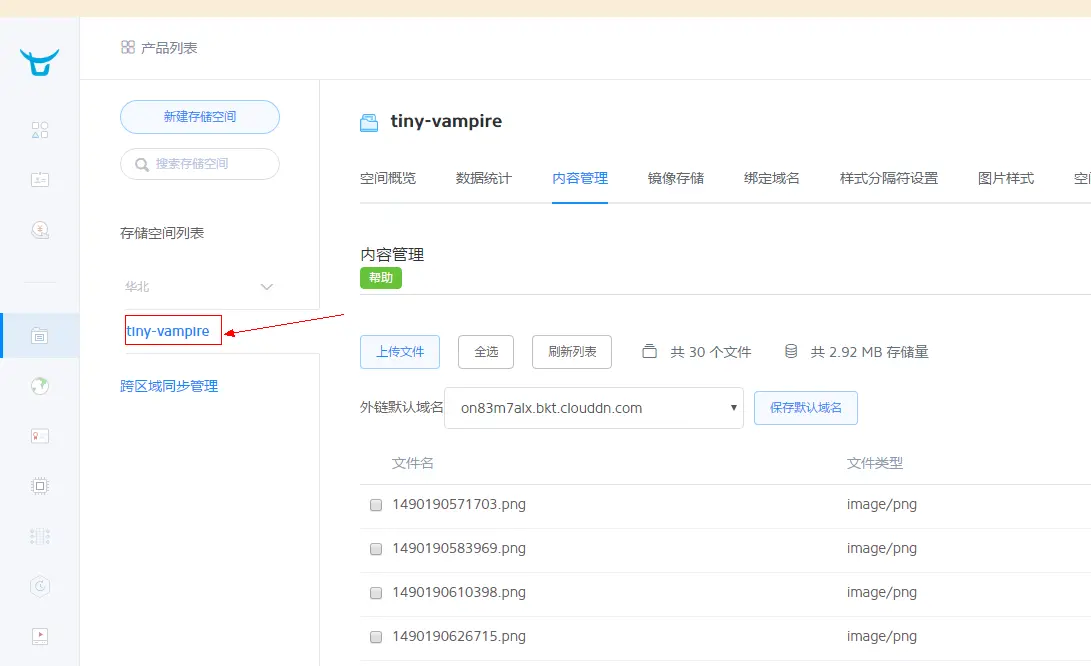The image size is (1091, 666).
Task: Switch to 图片样式 tab
Action: click(1005, 178)
